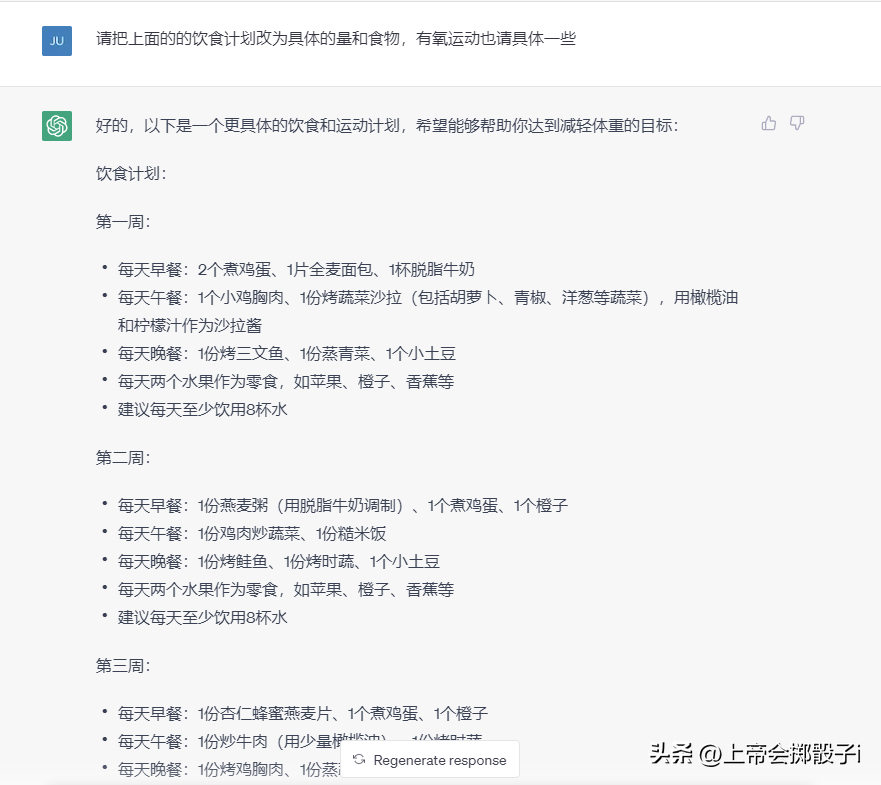Click the 饮食计划 heading text
The width and height of the screenshot is (881, 785).
pyautogui.click(x=130, y=173)
